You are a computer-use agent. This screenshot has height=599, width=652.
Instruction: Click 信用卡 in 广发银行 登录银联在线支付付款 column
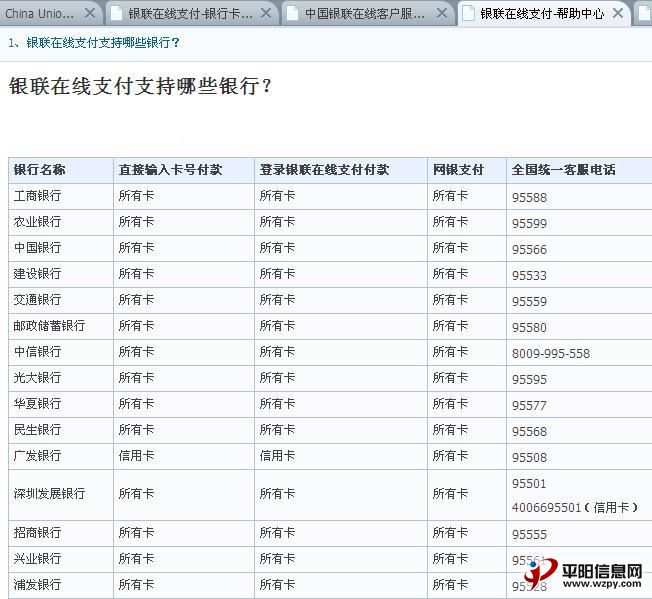click(x=277, y=456)
